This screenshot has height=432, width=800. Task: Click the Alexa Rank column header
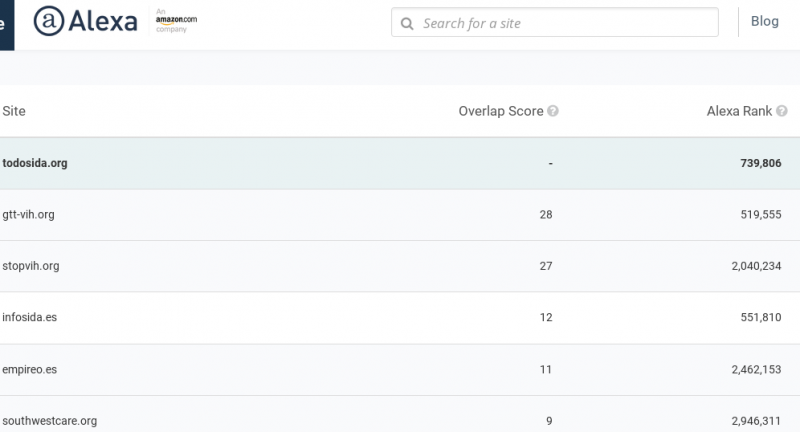point(739,111)
